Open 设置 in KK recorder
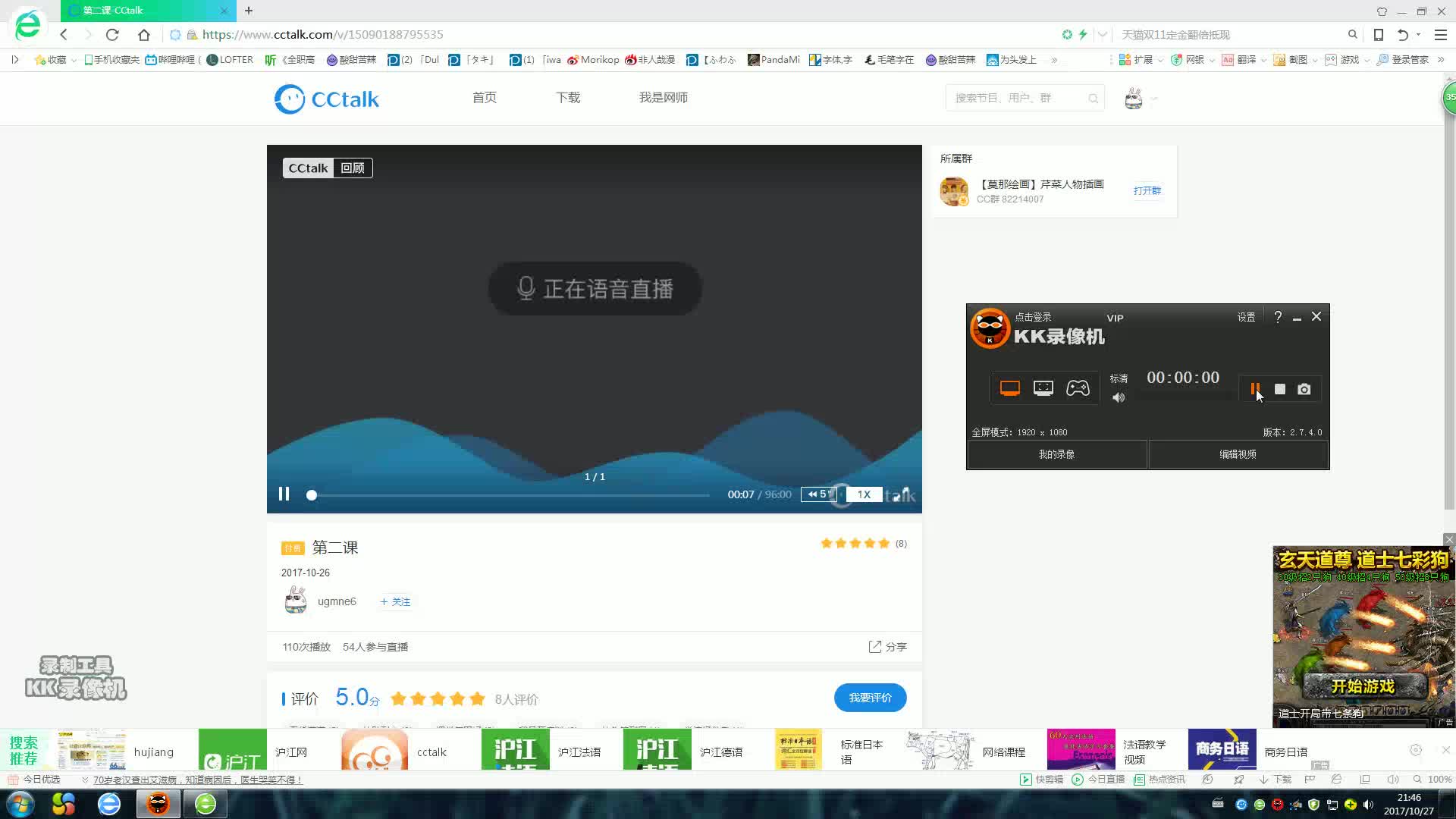The width and height of the screenshot is (1456, 819). tap(1246, 317)
